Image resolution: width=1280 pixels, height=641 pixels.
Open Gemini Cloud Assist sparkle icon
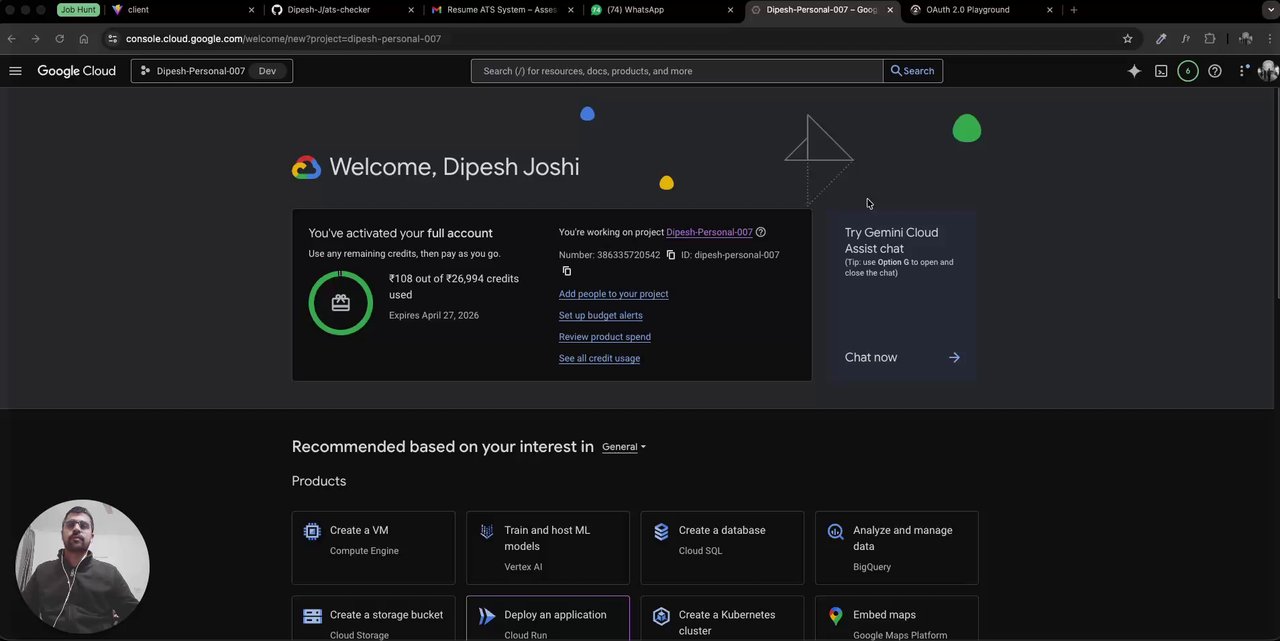[x=1134, y=71]
